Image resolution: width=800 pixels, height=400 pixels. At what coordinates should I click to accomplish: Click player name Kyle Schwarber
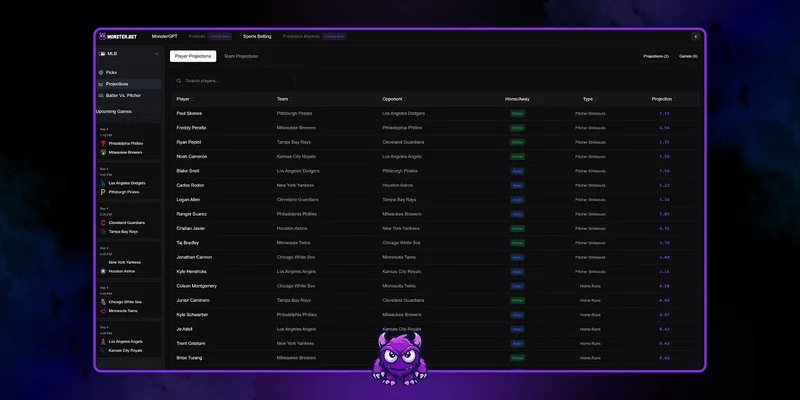pyautogui.click(x=192, y=315)
